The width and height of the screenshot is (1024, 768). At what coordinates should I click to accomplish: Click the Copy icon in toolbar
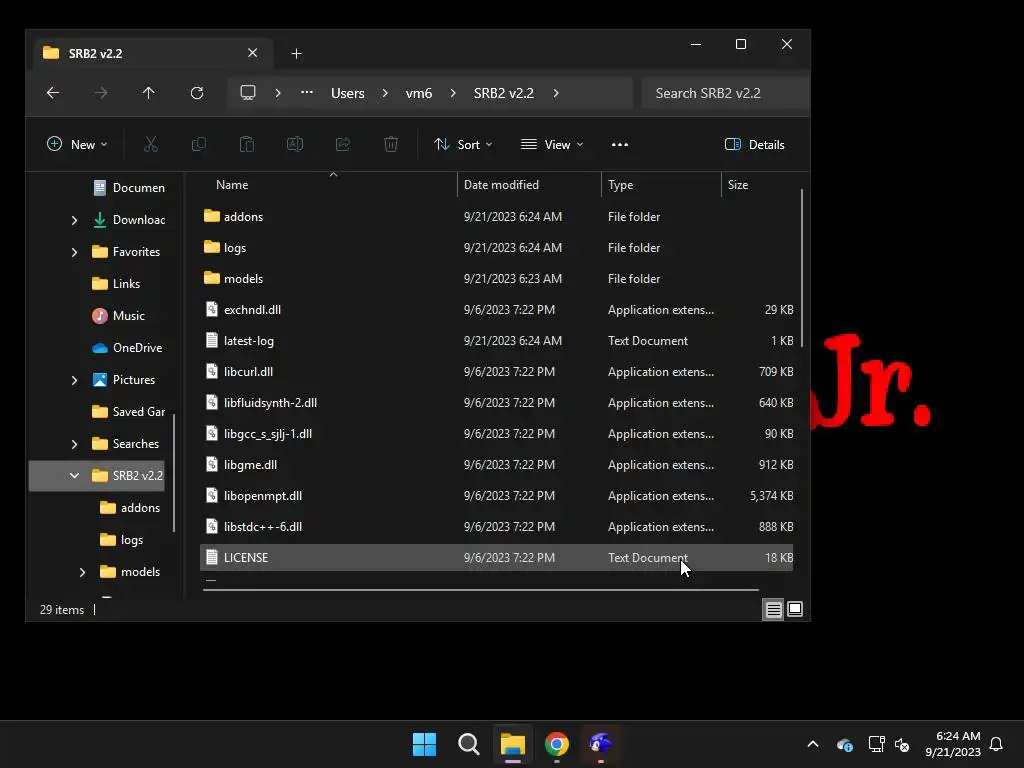click(199, 144)
